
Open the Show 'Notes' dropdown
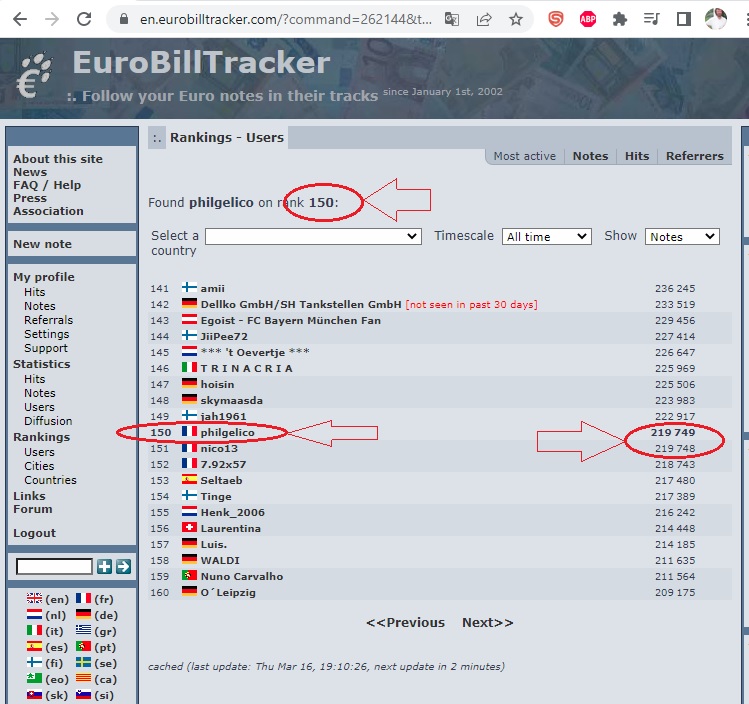point(681,236)
